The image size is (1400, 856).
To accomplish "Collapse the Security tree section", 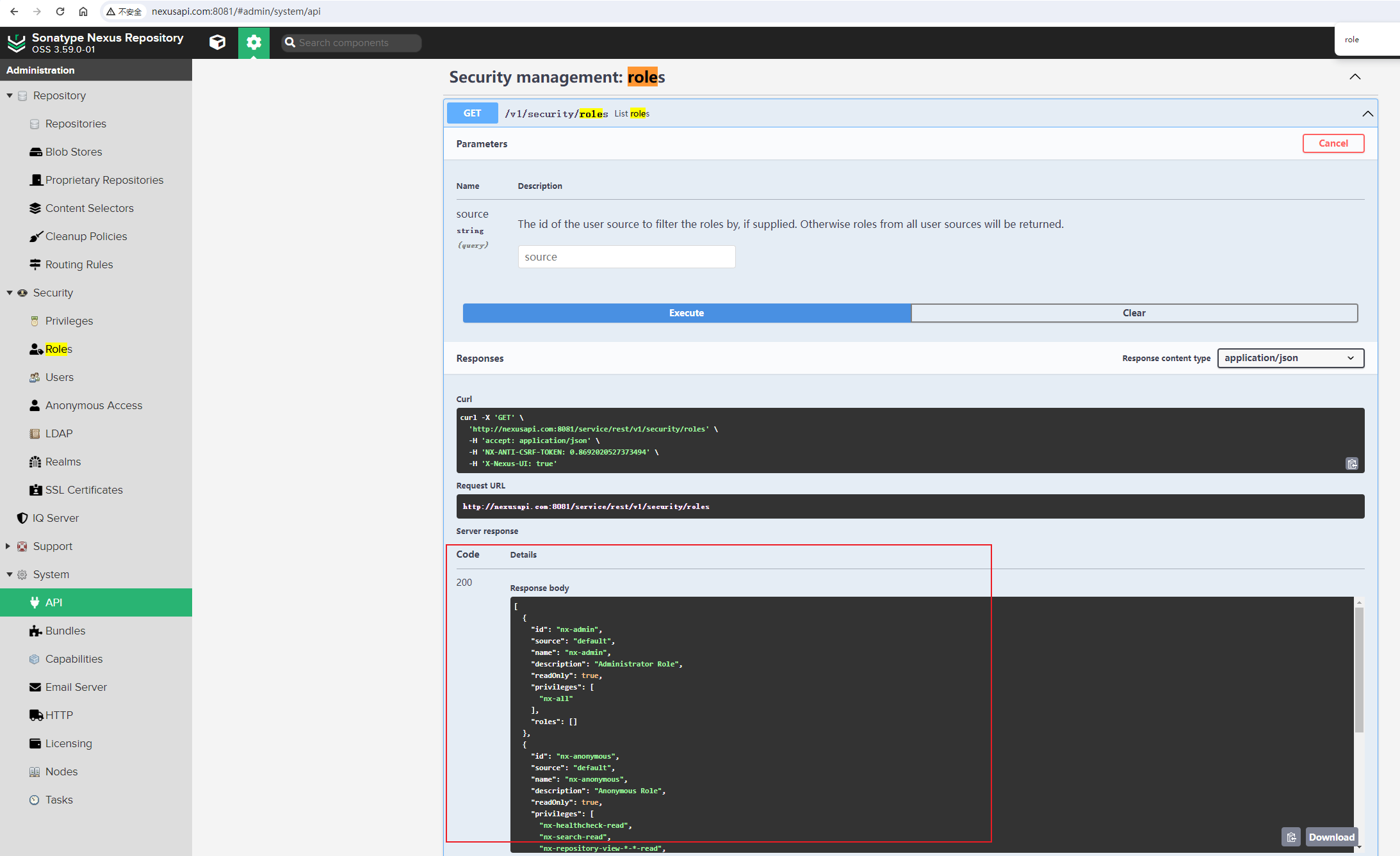I will pos(10,293).
